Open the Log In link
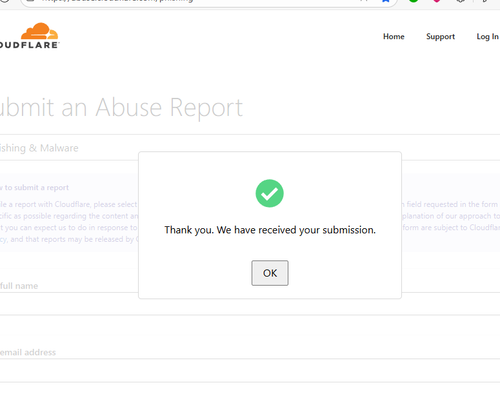The image size is (500, 399). [488, 37]
